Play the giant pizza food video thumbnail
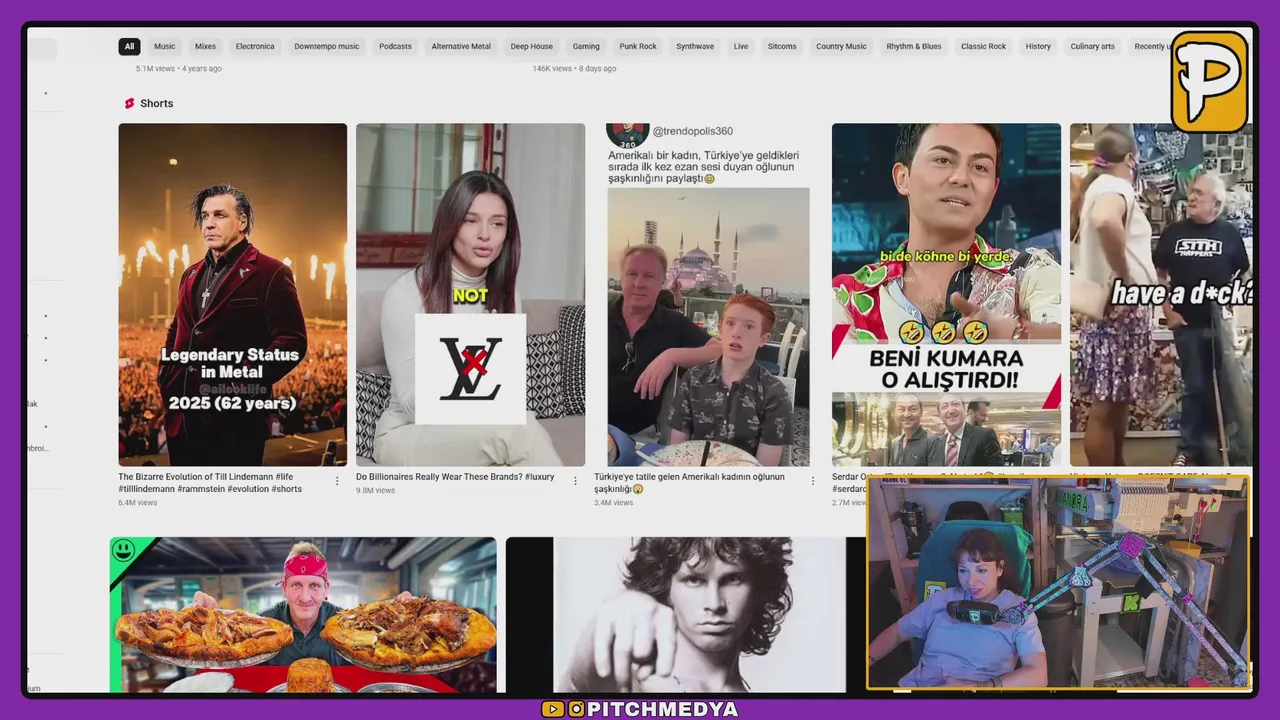The height and width of the screenshot is (720, 1280). 303,615
